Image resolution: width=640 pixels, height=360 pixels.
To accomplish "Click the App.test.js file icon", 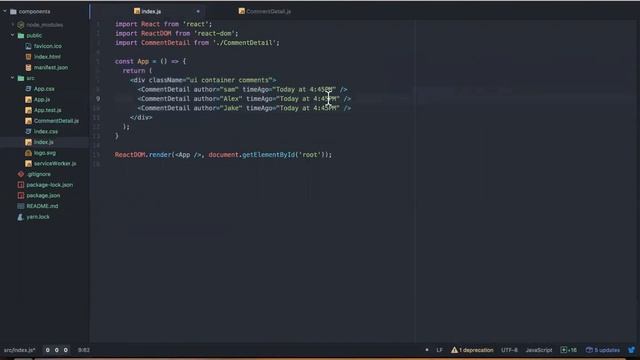I will [28, 110].
